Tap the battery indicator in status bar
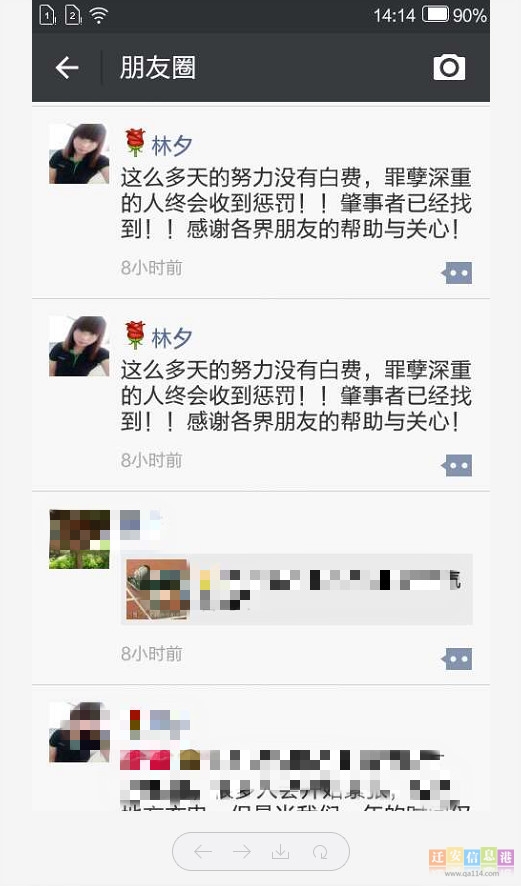Screen dimensions: 521x886 [436, 14]
